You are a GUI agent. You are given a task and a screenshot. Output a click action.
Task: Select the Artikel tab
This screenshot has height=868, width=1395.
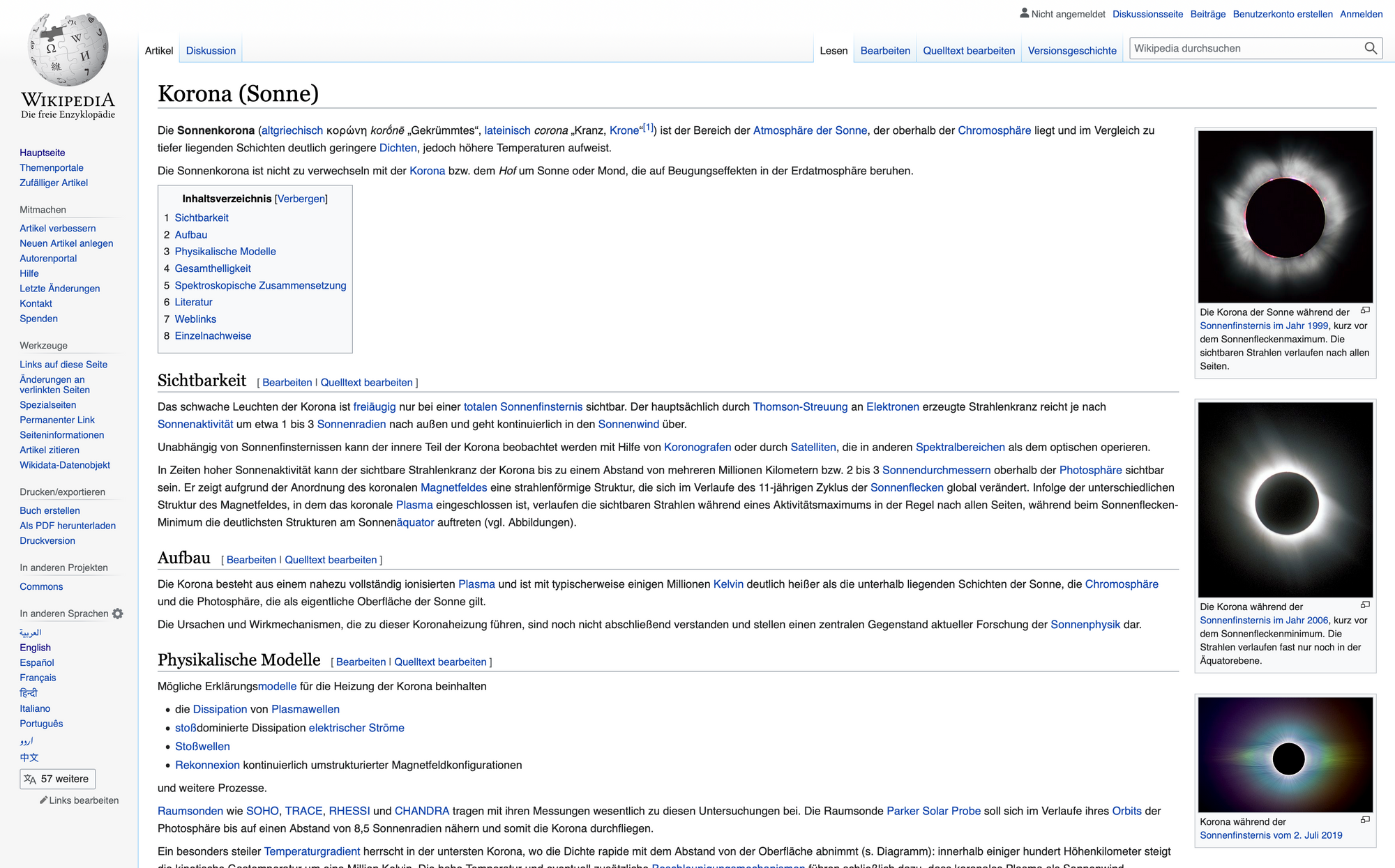(x=159, y=50)
